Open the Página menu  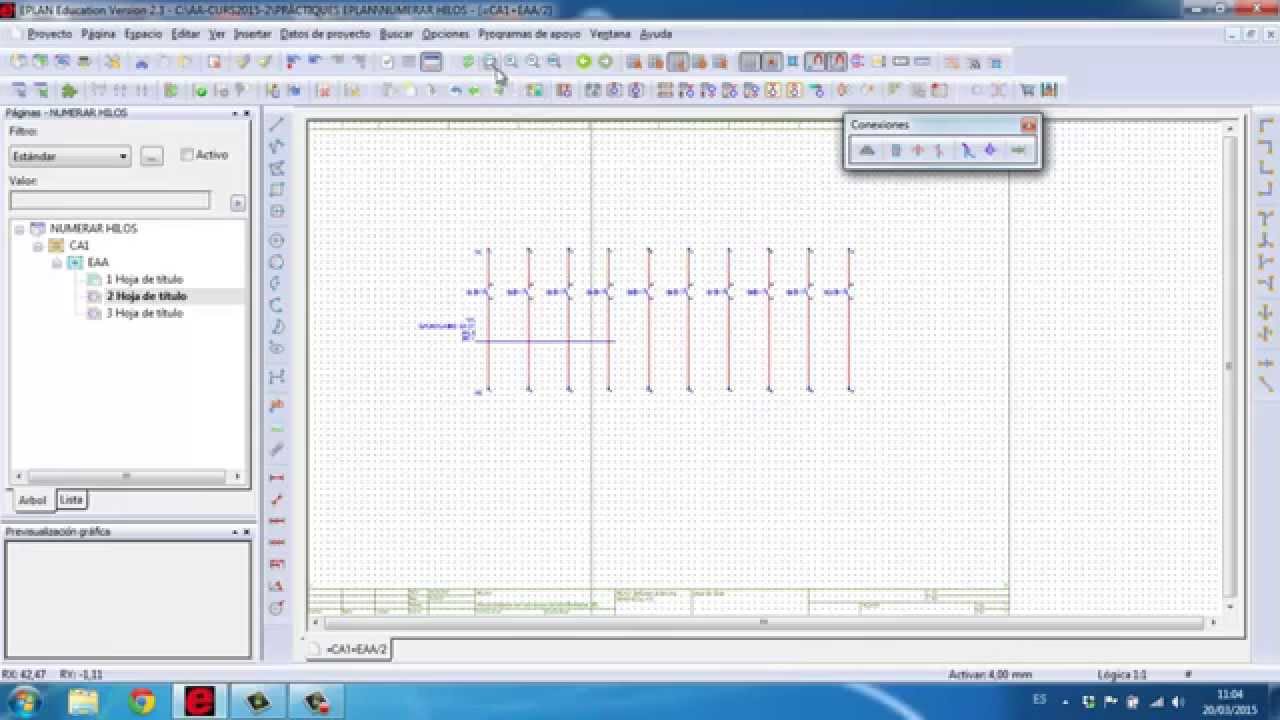(98, 34)
